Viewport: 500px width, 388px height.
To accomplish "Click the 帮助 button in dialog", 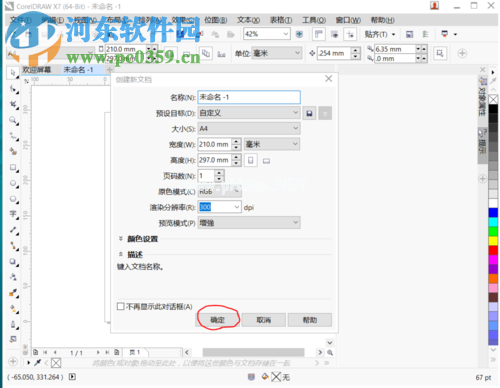I will [310, 320].
